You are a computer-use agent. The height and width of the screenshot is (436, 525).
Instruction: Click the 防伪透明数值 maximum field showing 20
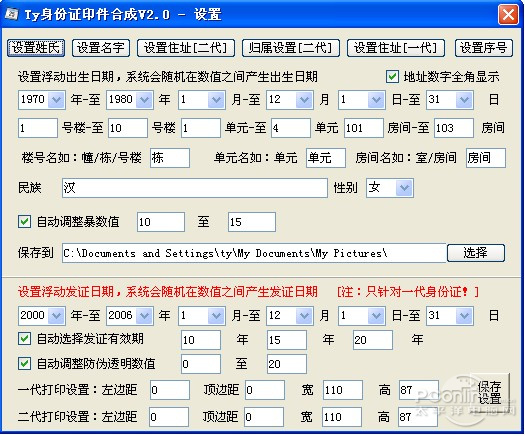point(287,364)
